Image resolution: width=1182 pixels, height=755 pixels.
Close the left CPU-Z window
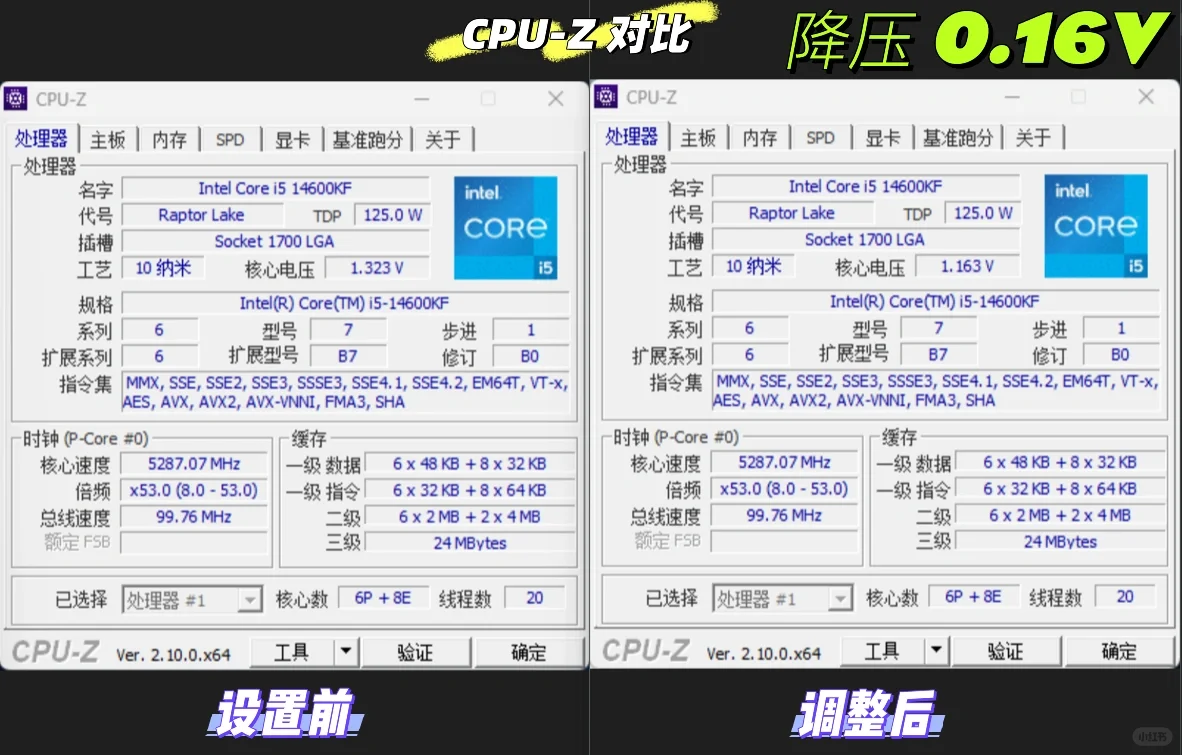(x=556, y=99)
